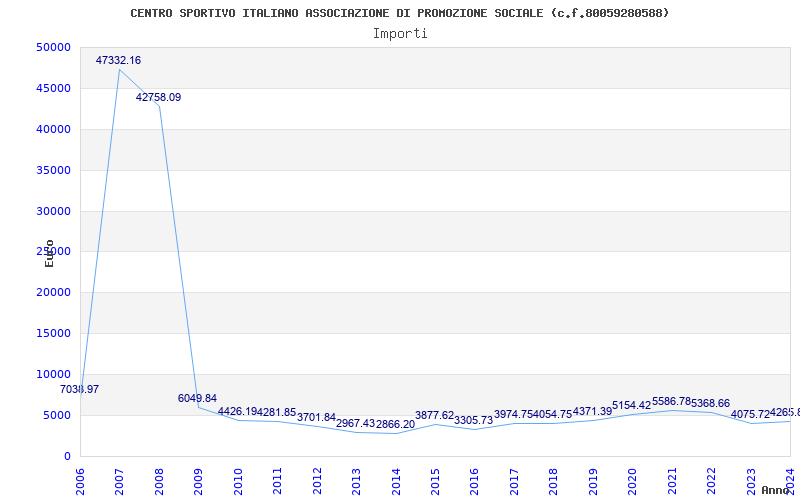
Task: Click the x-axis year 2019
Action: [x=593, y=482]
